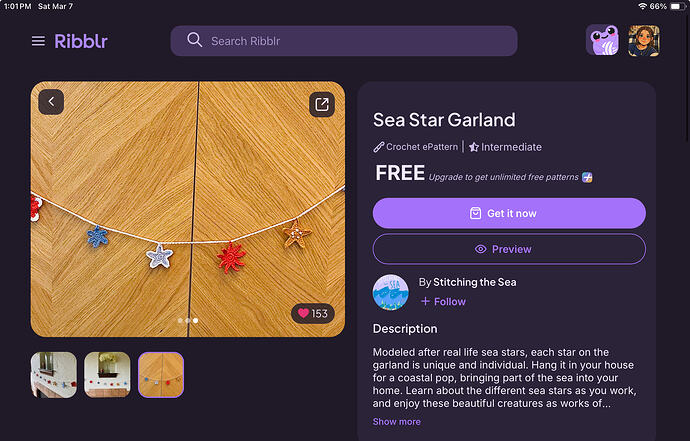The height and width of the screenshot is (441, 690).
Task: Click the Search Ribblr field
Action: tap(344, 41)
